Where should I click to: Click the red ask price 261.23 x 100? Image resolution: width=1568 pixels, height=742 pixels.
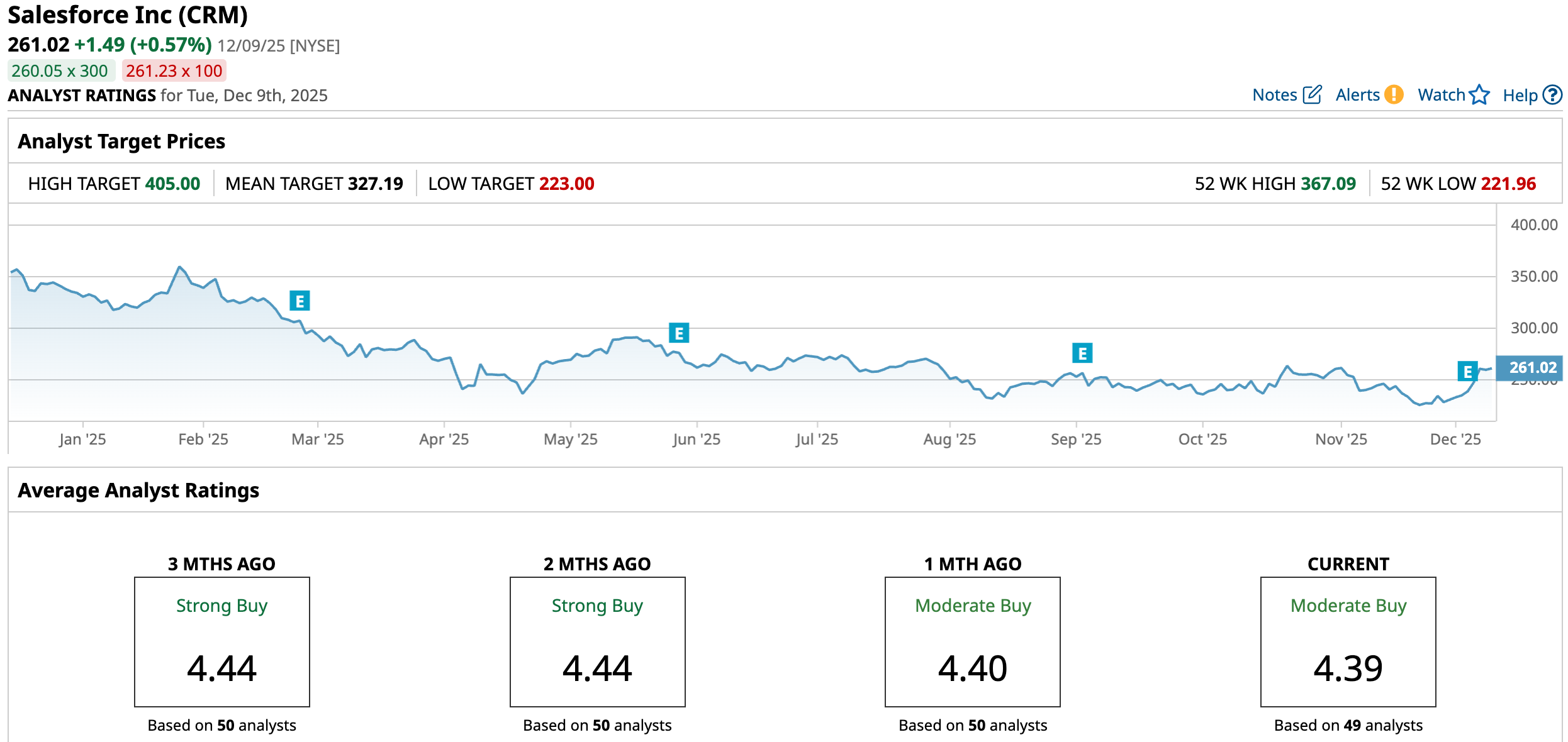[x=174, y=71]
